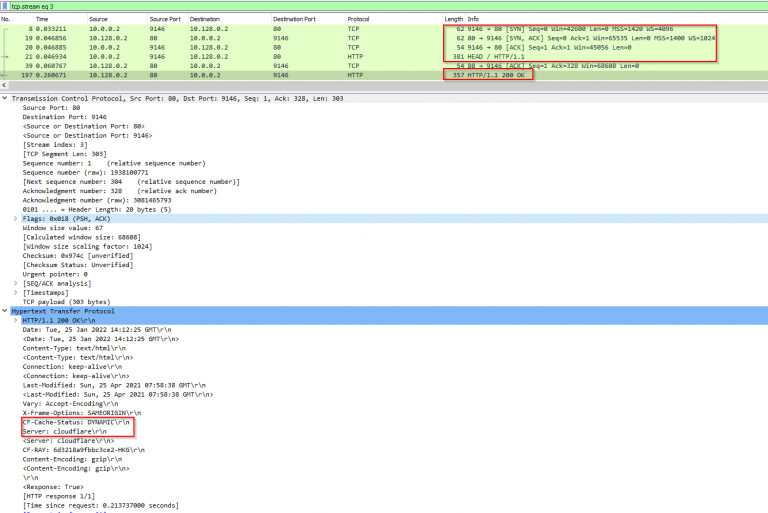This screenshot has width=768, height=513.
Task: Expand the Flags: 0x018 (PSH, ACK) node
Action: click(x=15, y=218)
